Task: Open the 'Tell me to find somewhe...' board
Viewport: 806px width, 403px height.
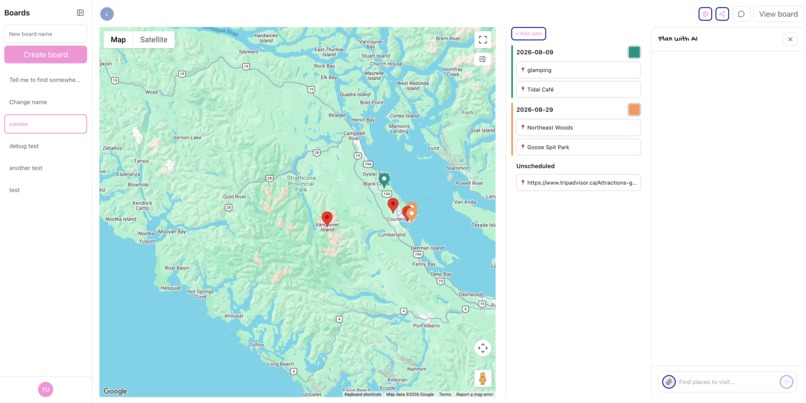Action: tap(46, 80)
